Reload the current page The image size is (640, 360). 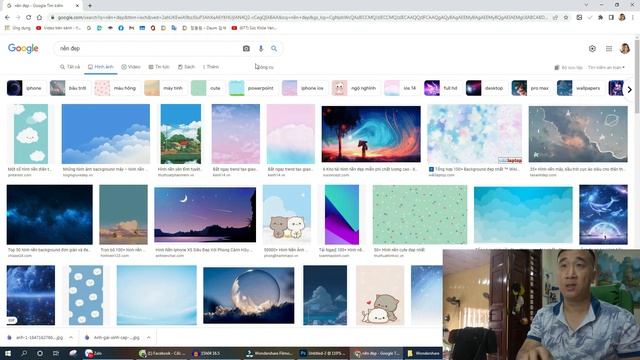point(29,17)
